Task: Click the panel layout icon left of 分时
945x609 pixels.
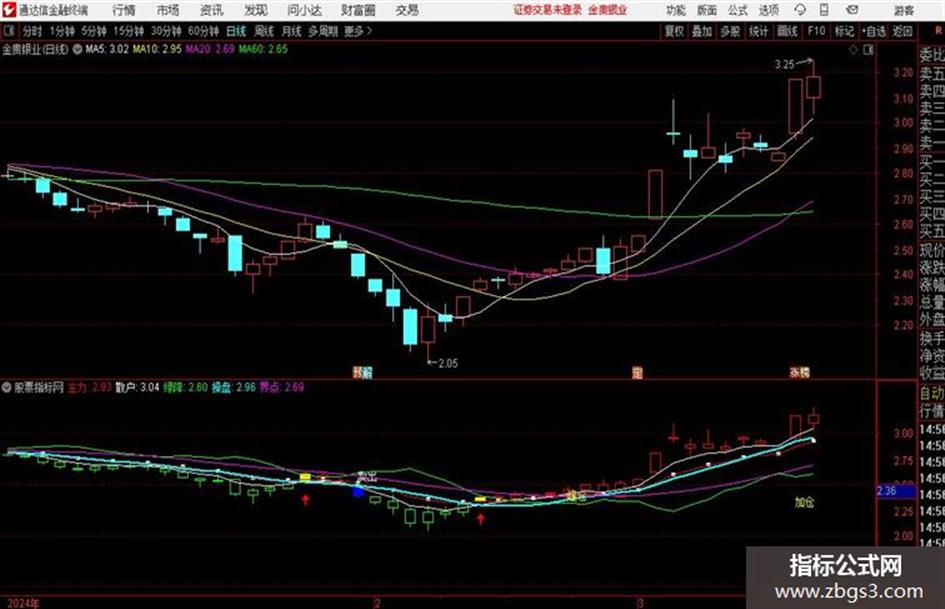Action: pos(8,31)
